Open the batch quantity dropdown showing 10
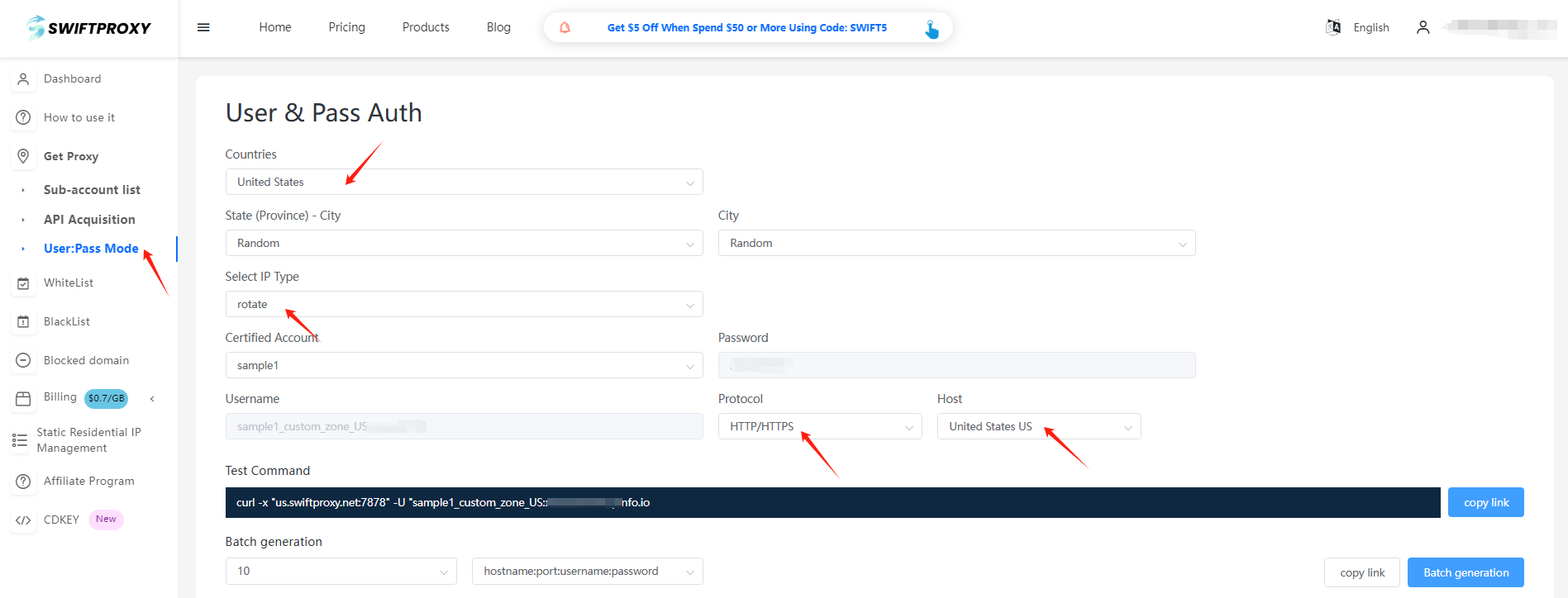1568x598 pixels. point(341,571)
